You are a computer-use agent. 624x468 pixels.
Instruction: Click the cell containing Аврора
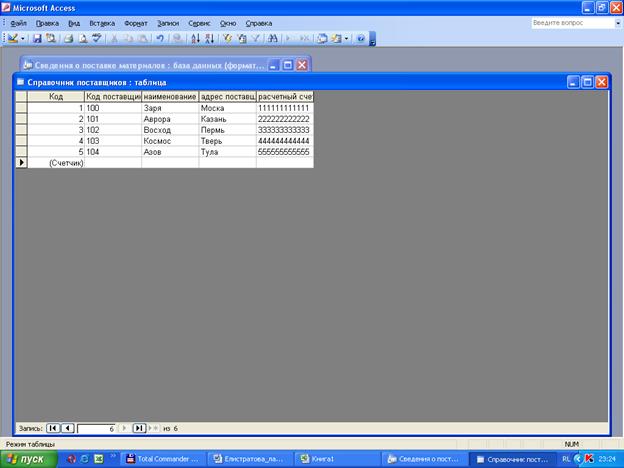[x=170, y=119]
